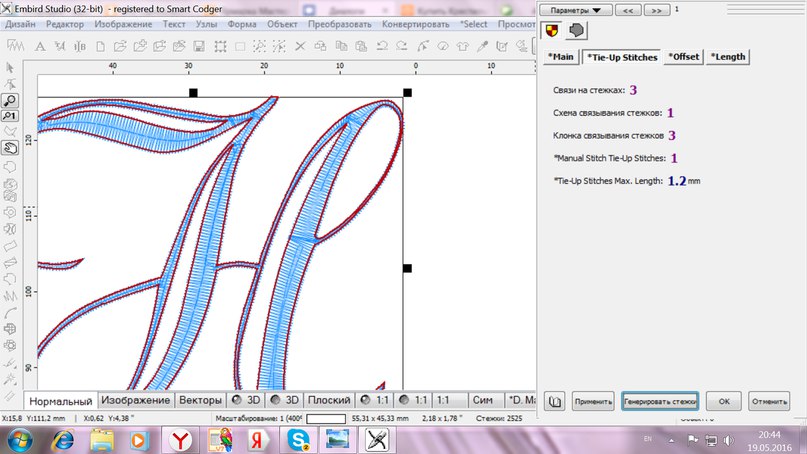The height and width of the screenshot is (454, 807).
Task: Select the arrow pointer tool
Action: click(x=9, y=67)
